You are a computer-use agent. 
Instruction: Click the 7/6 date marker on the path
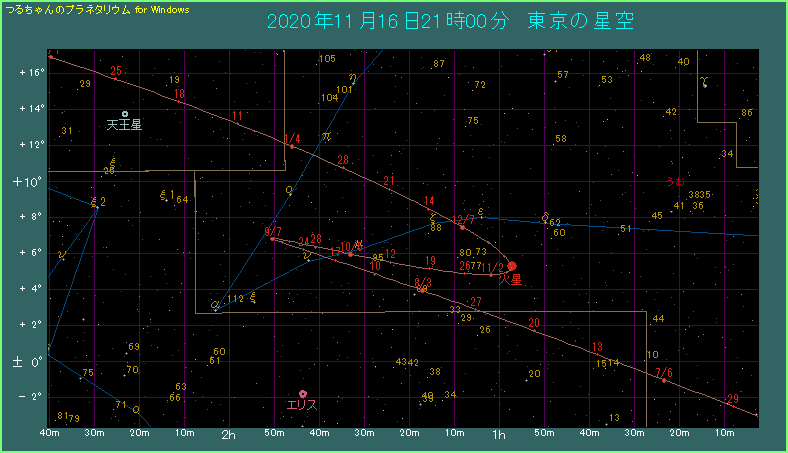click(x=664, y=380)
